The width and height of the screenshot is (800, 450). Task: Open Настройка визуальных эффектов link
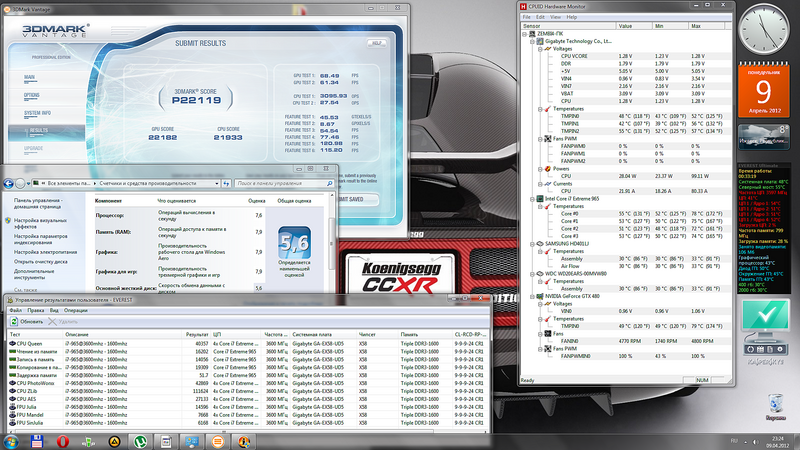(x=40, y=223)
